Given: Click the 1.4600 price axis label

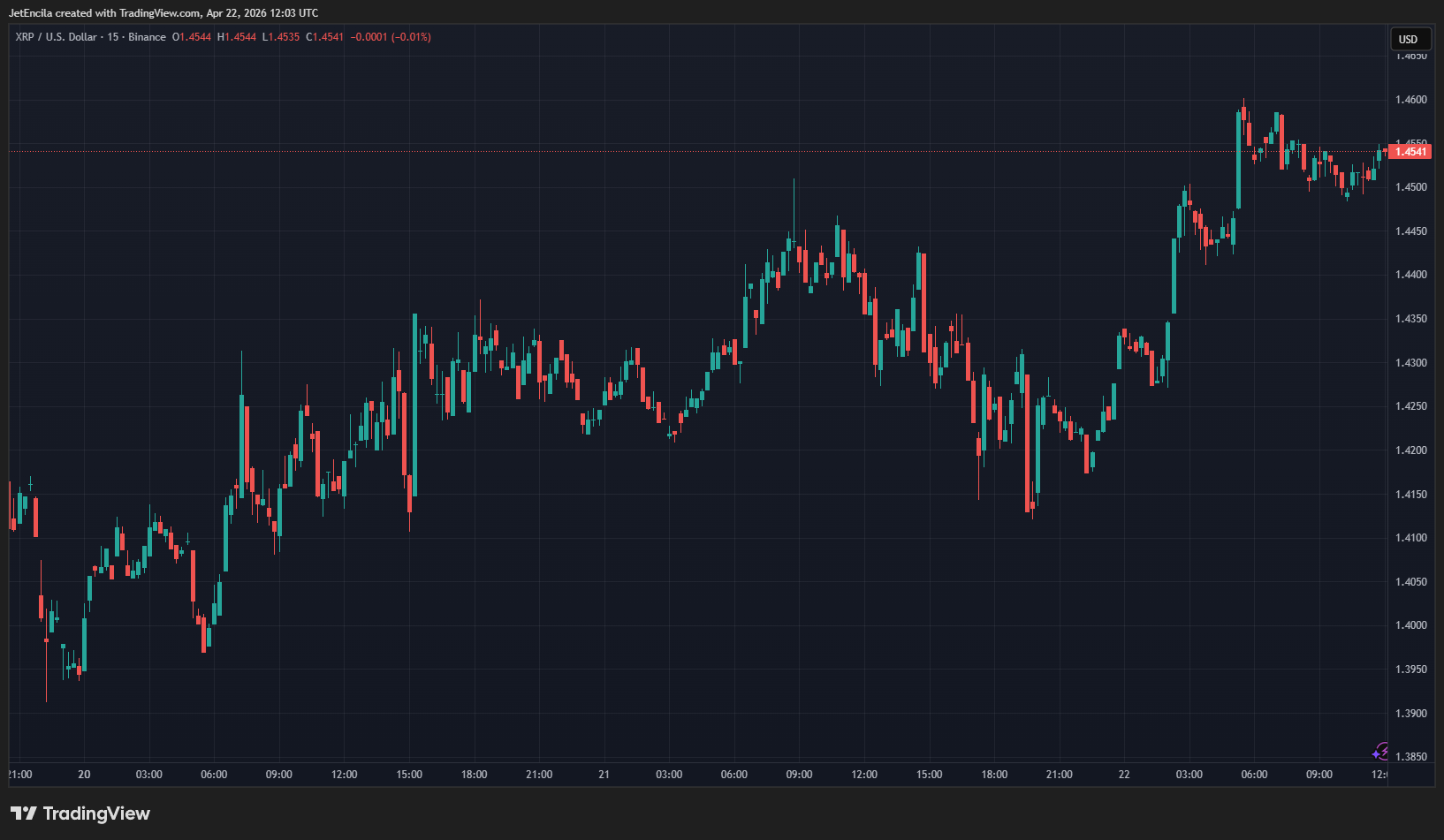Looking at the screenshot, I should click(x=1410, y=100).
